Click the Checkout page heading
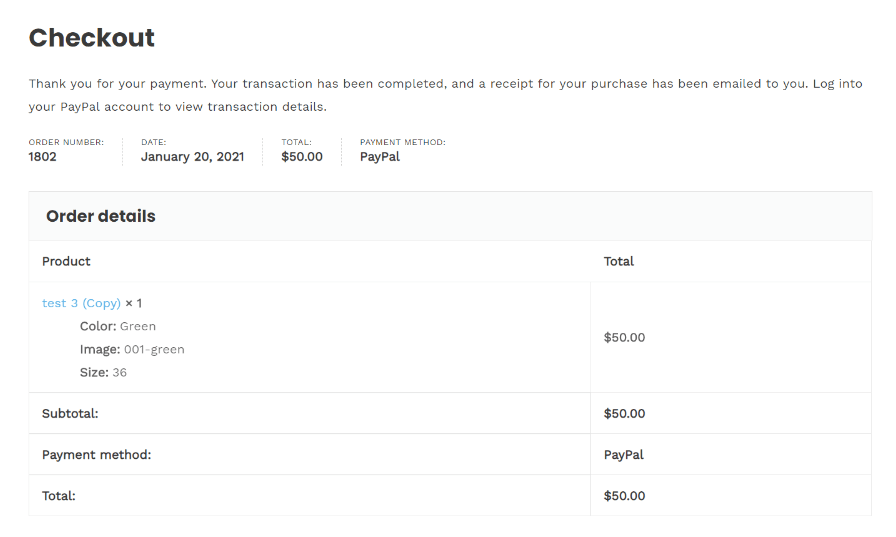The height and width of the screenshot is (537, 896). [x=91, y=38]
